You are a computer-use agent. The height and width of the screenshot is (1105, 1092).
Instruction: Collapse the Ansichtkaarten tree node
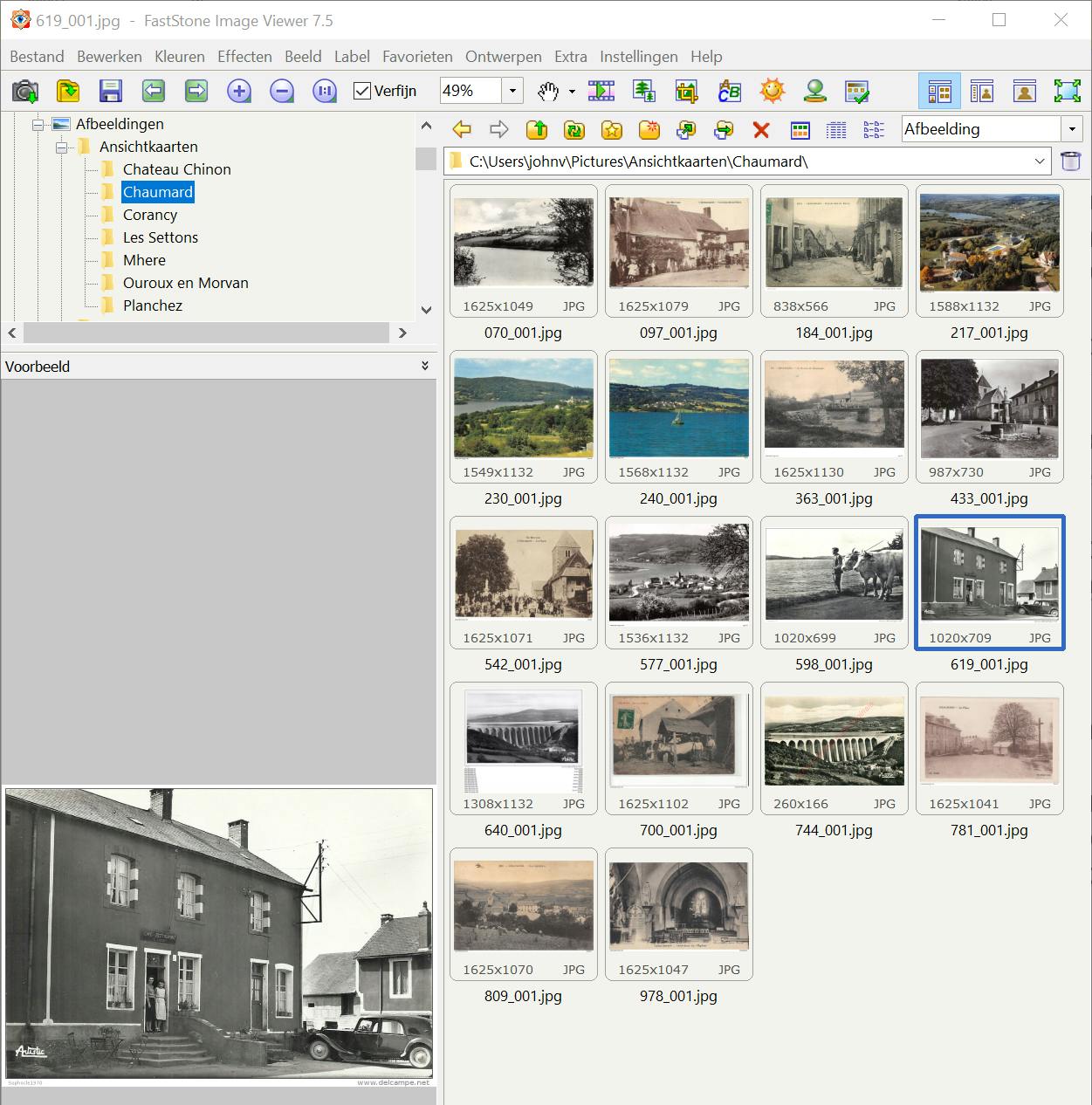[61, 148]
